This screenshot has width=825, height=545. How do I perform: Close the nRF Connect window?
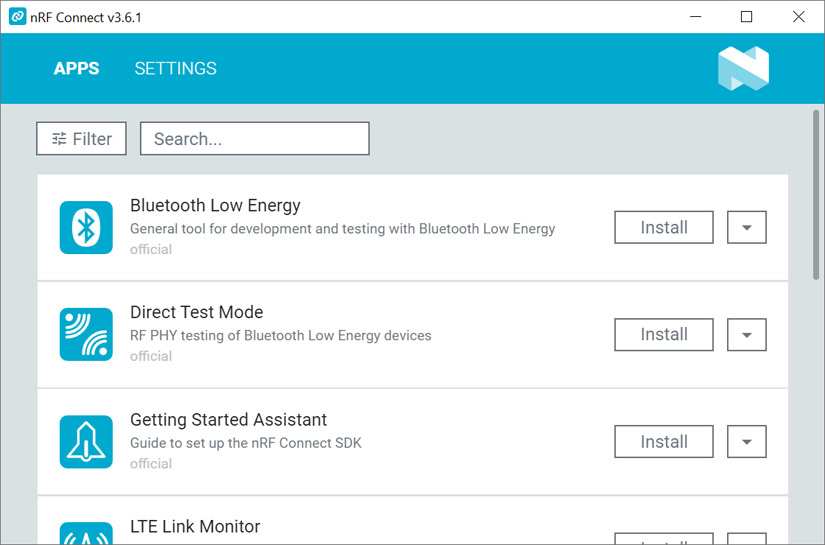pos(799,17)
